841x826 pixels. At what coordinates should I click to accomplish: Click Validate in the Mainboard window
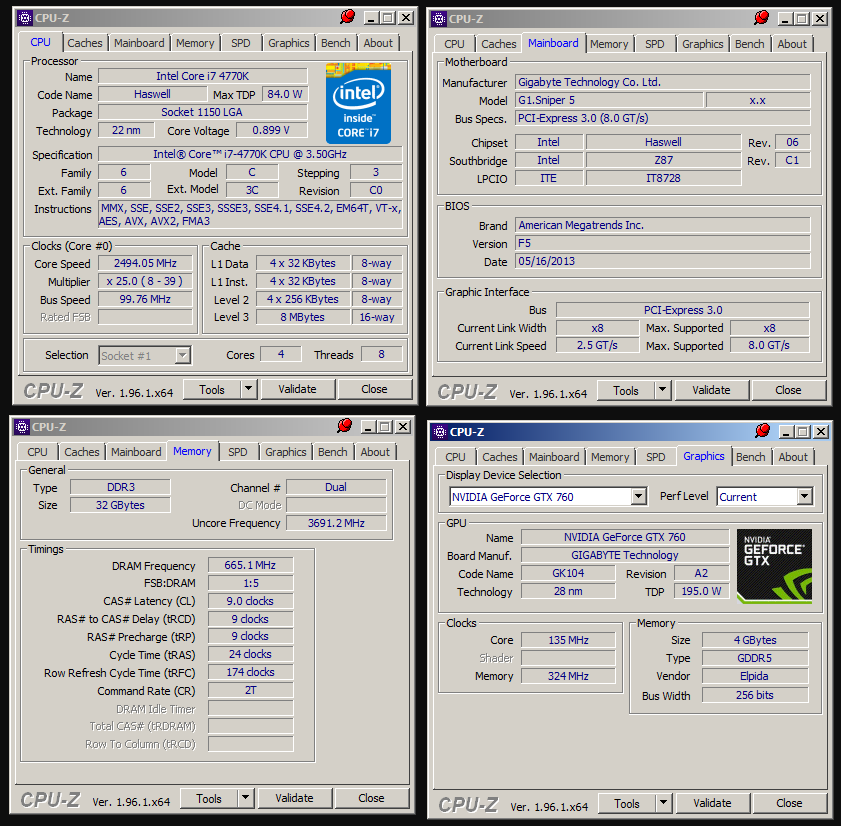tap(711, 390)
